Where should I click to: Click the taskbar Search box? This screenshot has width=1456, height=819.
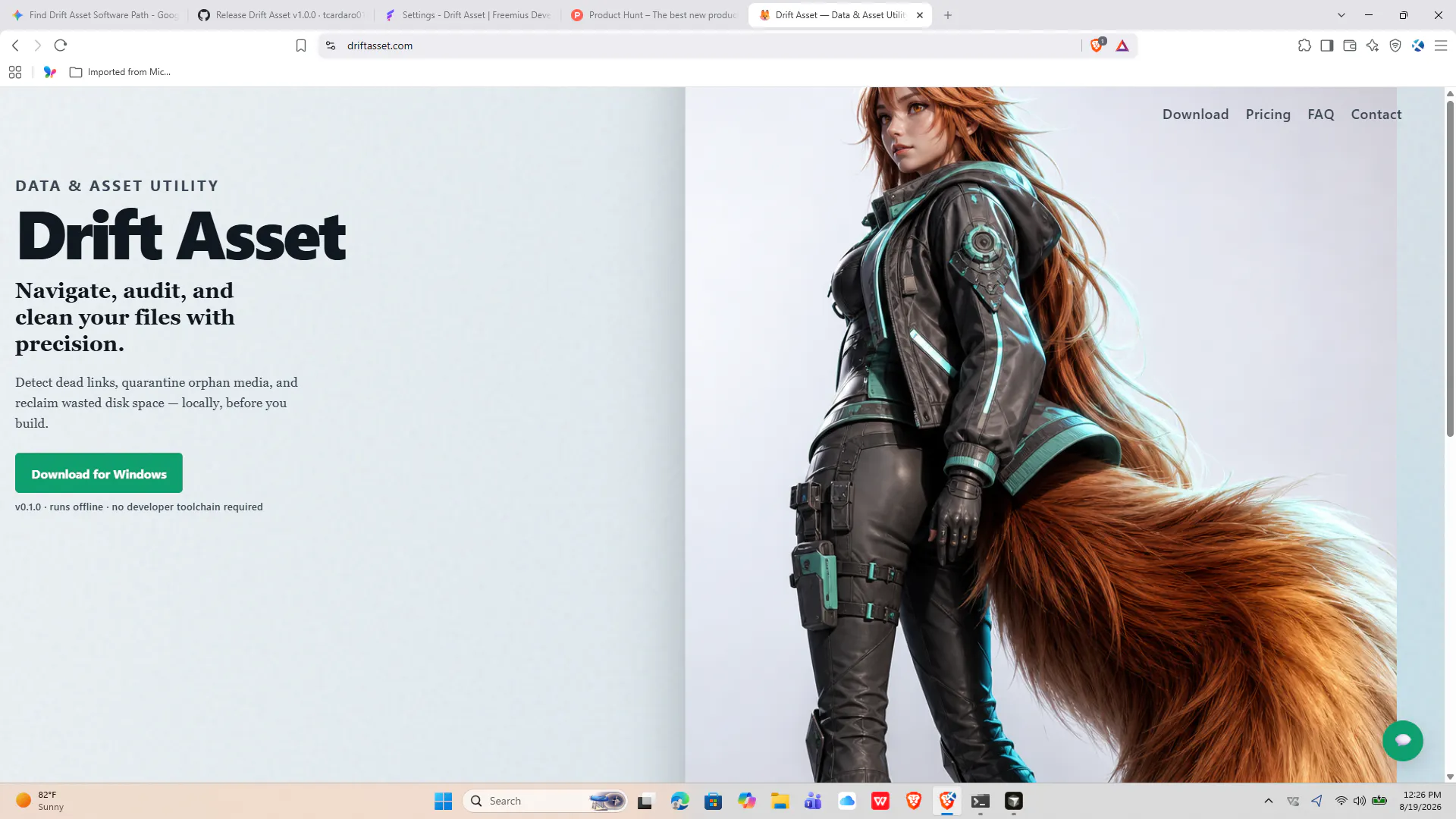pyautogui.click(x=544, y=801)
